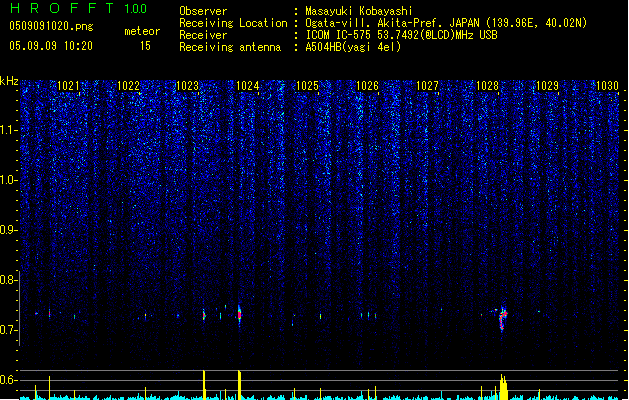Viewport: 629px width, 400px height.
Task: Click the 0.7 kHz axis tick label
Action: [8, 330]
